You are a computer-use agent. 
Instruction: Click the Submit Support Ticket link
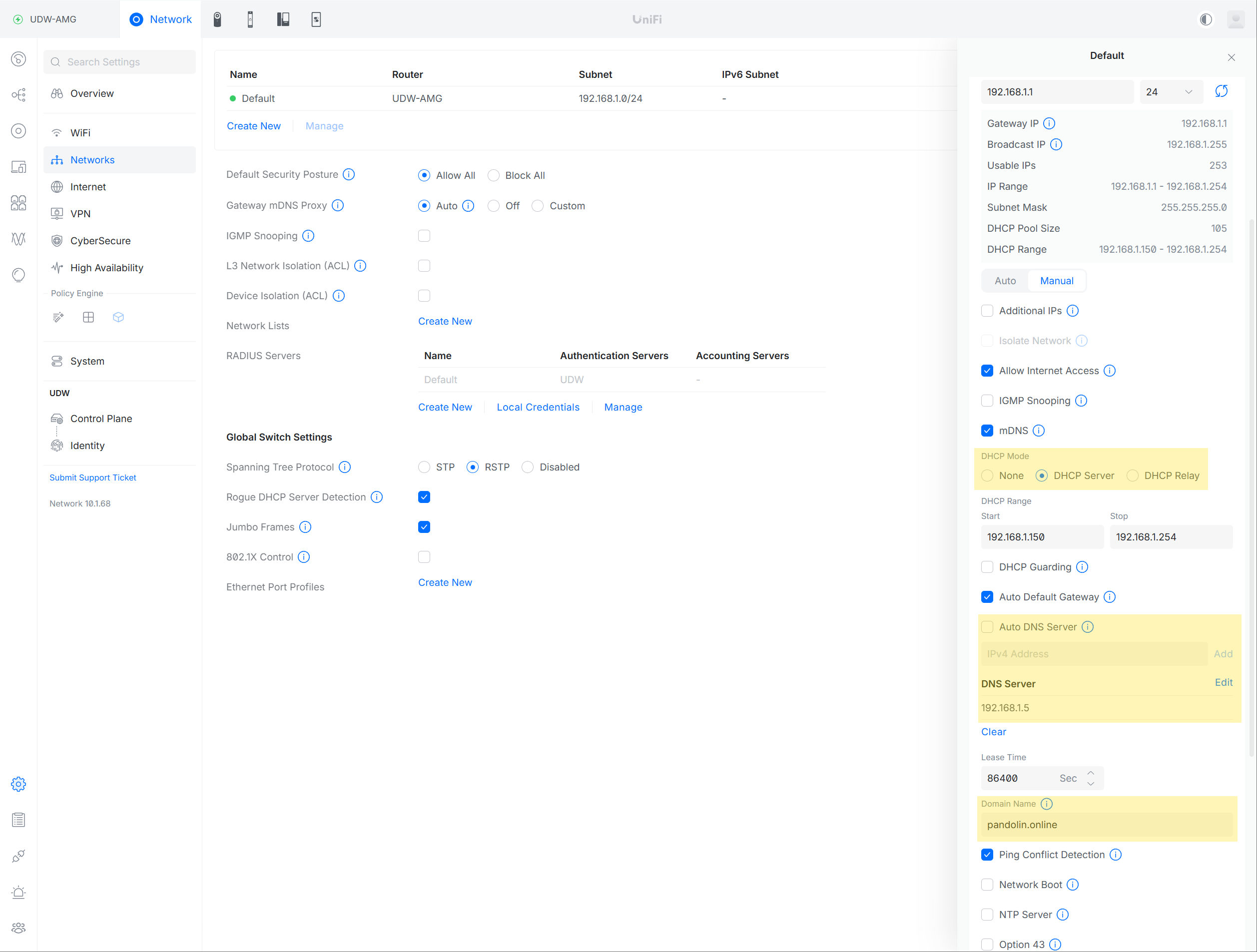pos(92,477)
